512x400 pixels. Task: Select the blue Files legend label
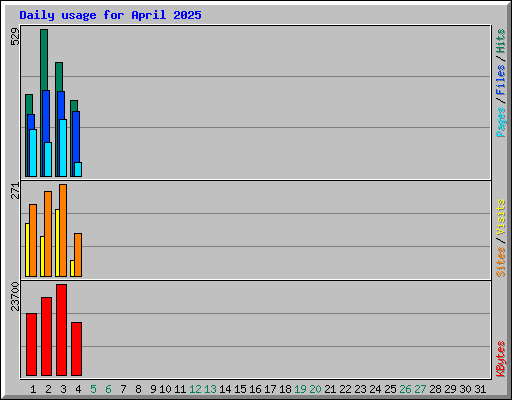(x=500, y=80)
